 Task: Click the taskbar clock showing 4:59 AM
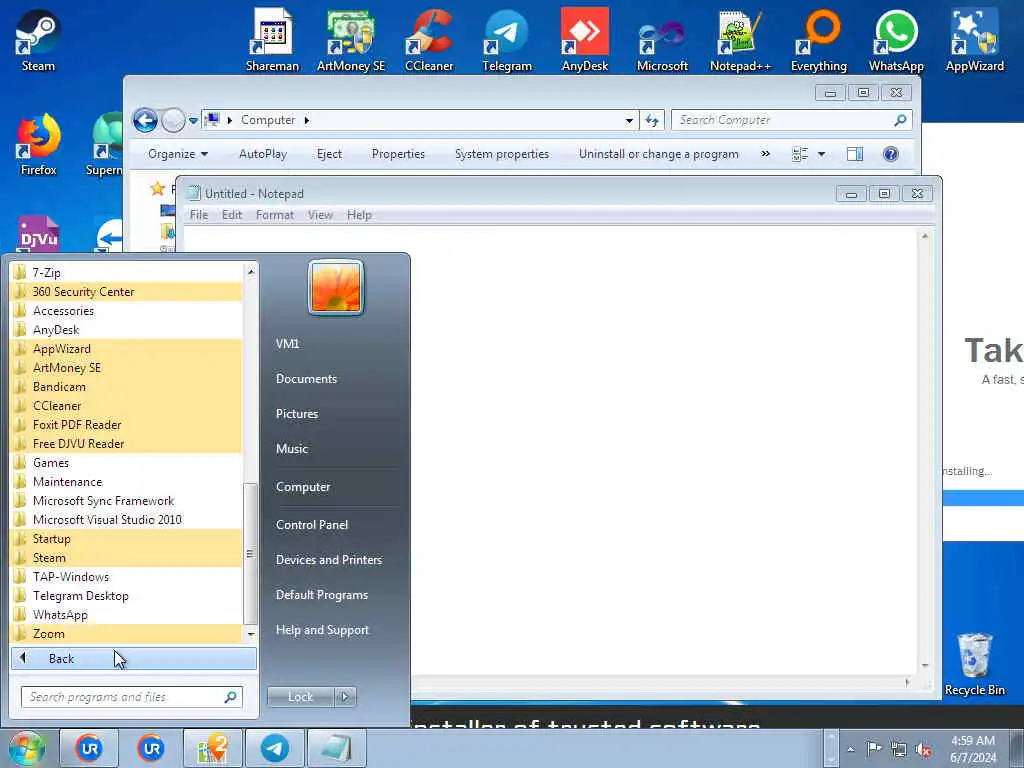tap(973, 749)
